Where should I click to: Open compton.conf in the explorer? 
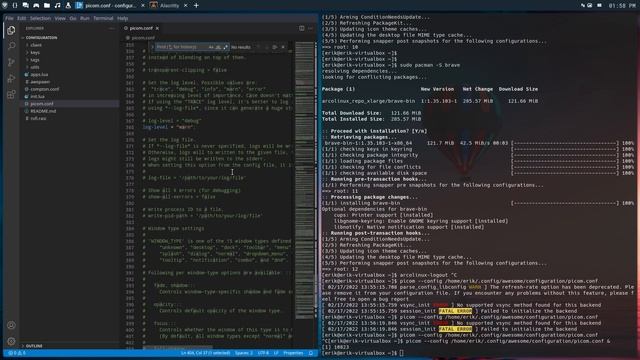point(44,89)
